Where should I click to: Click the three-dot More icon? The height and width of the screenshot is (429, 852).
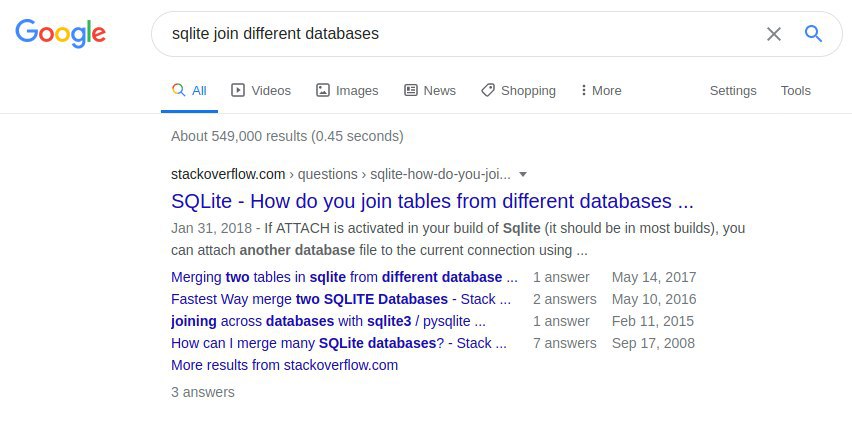tap(584, 90)
